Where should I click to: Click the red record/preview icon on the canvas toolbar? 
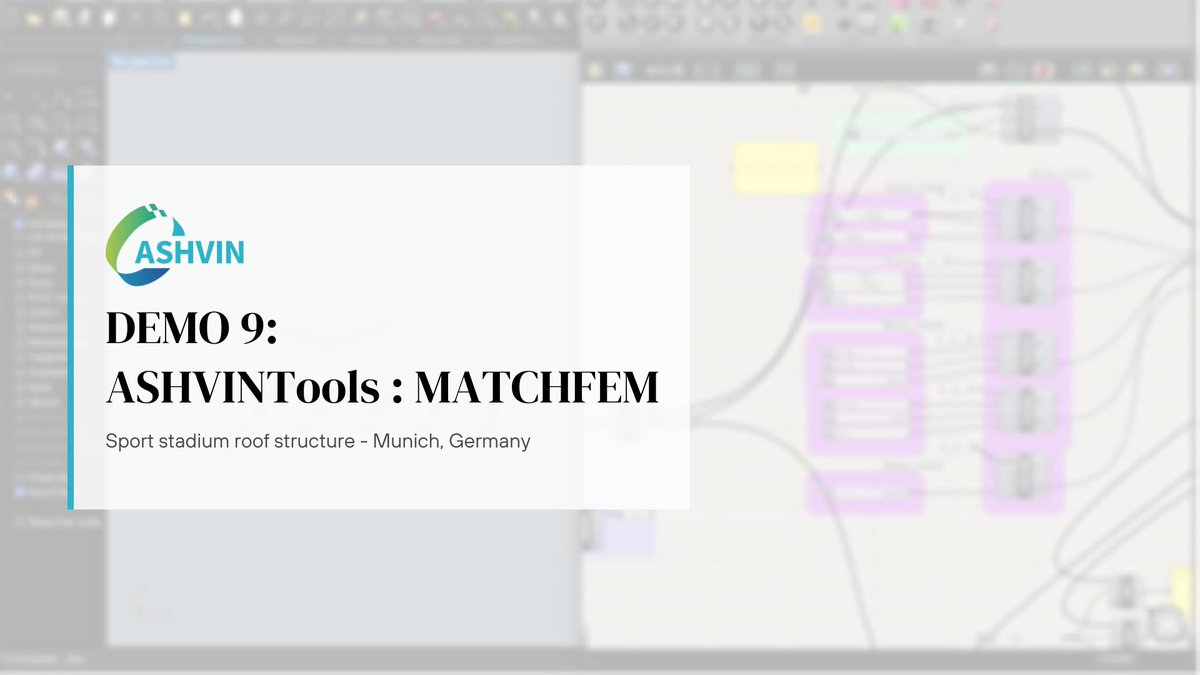point(1043,70)
